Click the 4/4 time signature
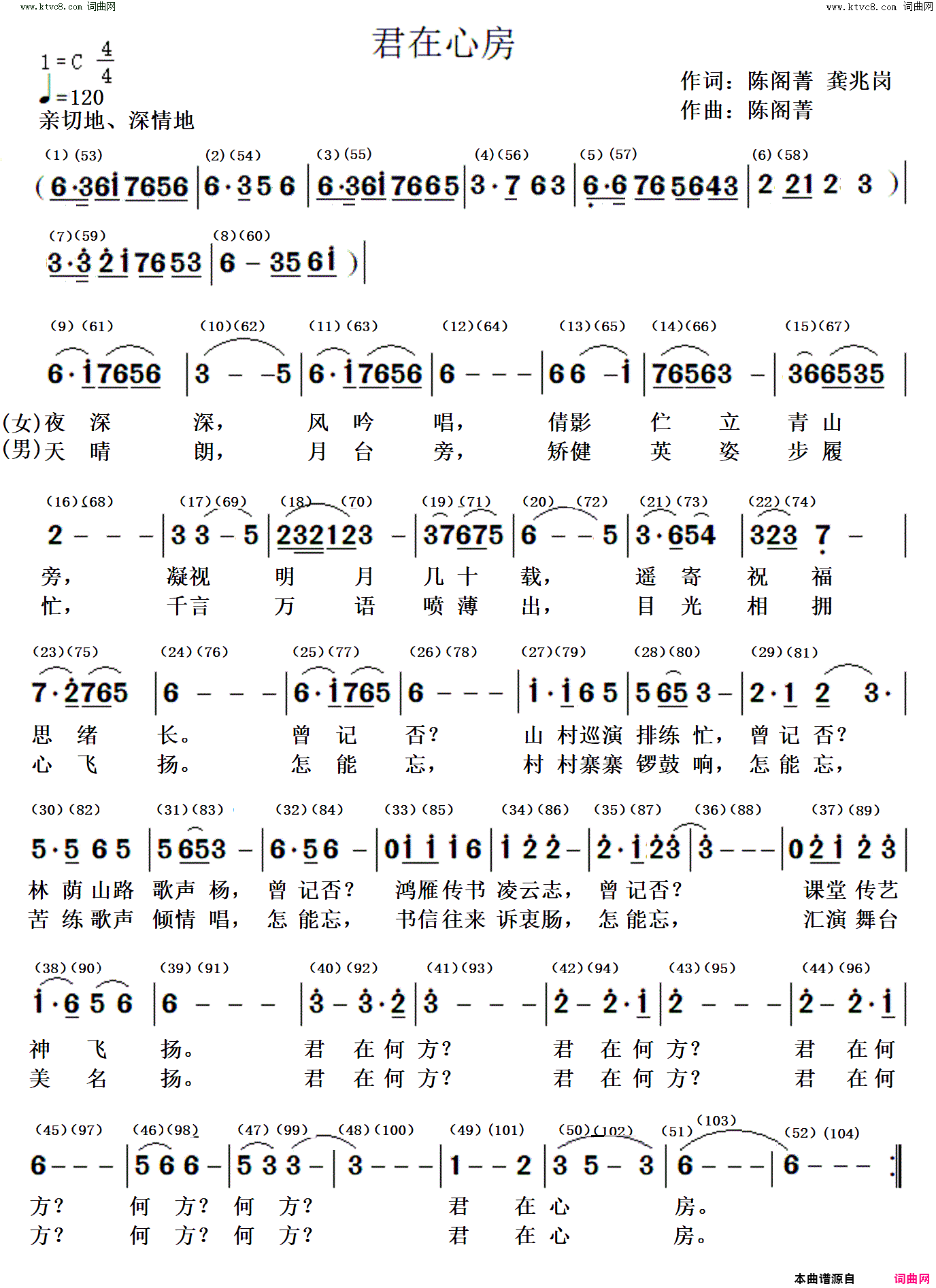The image size is (936, 1288). (x=107, y=62)
